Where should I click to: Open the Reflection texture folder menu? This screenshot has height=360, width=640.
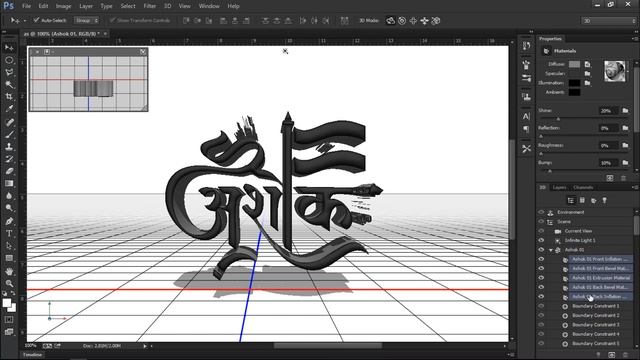[625, 128]
